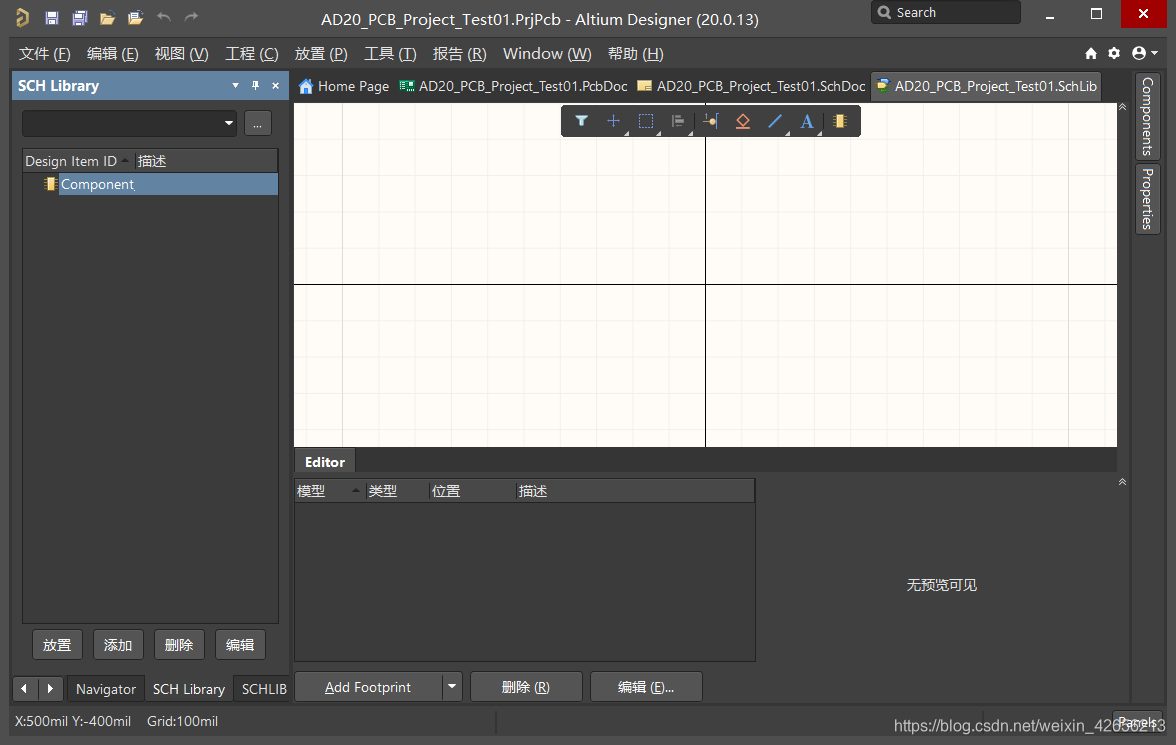The width and height of the screenshot is (1176, 745).
Task: Collapse the editor area with chevron
Action: click(x=1123, y=107)
